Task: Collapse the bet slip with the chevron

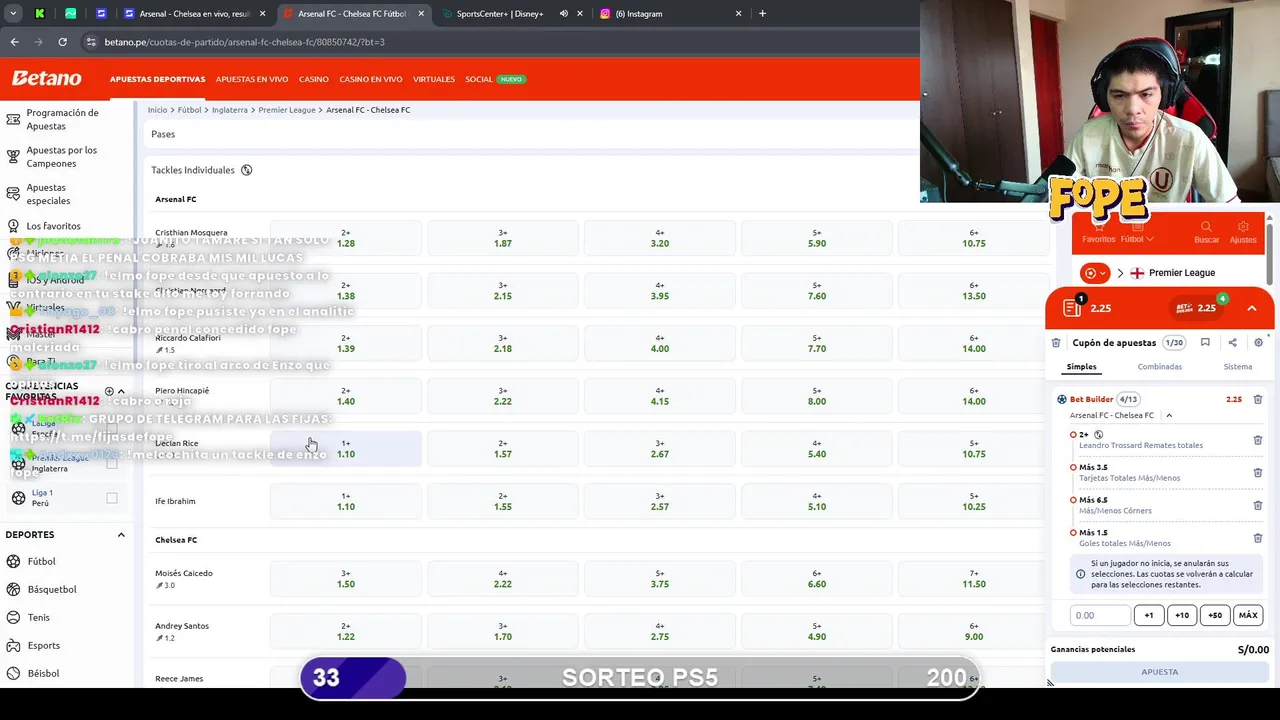Action: point(1252,308)
